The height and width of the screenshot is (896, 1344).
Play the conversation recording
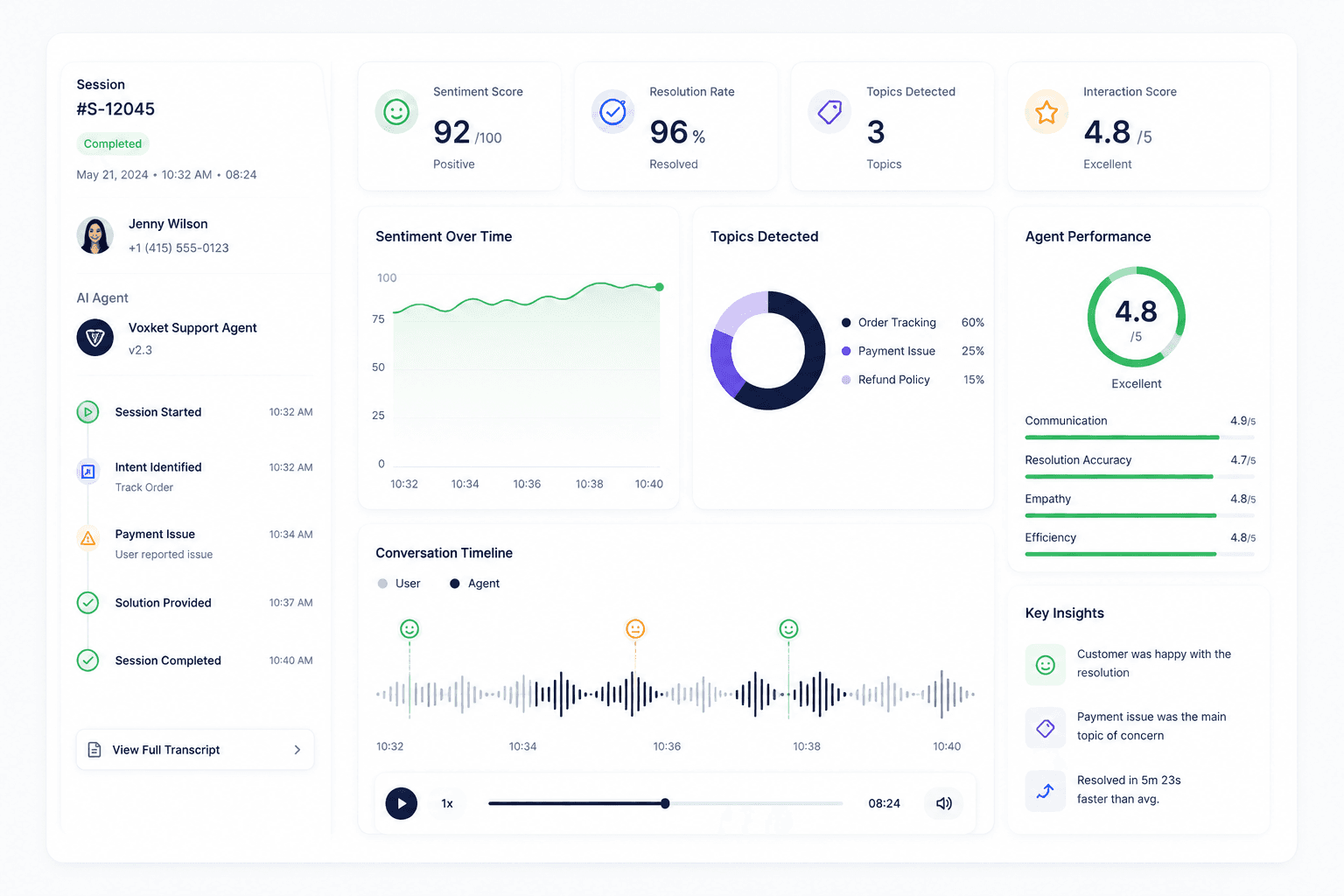(x=402, y=803)
